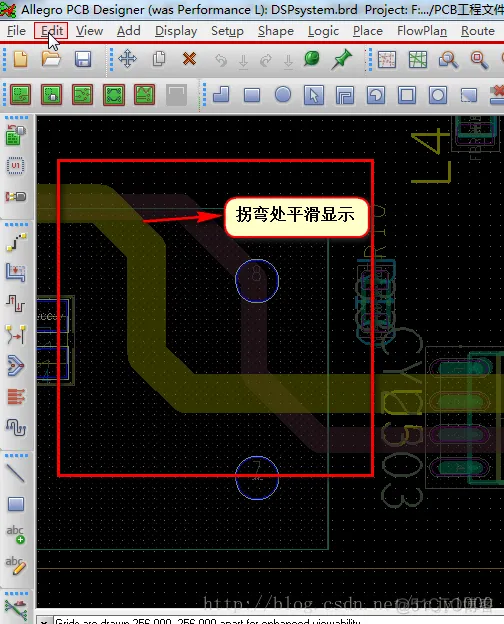Click the blue circle via labeled 8
Image resolution: width=504 pixels, height=624 pixels.
[x=257, y=281]
